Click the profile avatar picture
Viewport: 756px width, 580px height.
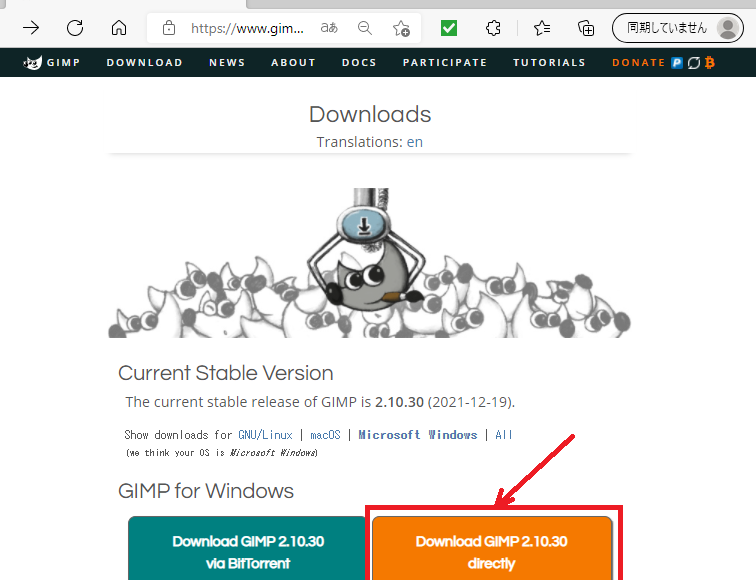(x=728, y=28)
